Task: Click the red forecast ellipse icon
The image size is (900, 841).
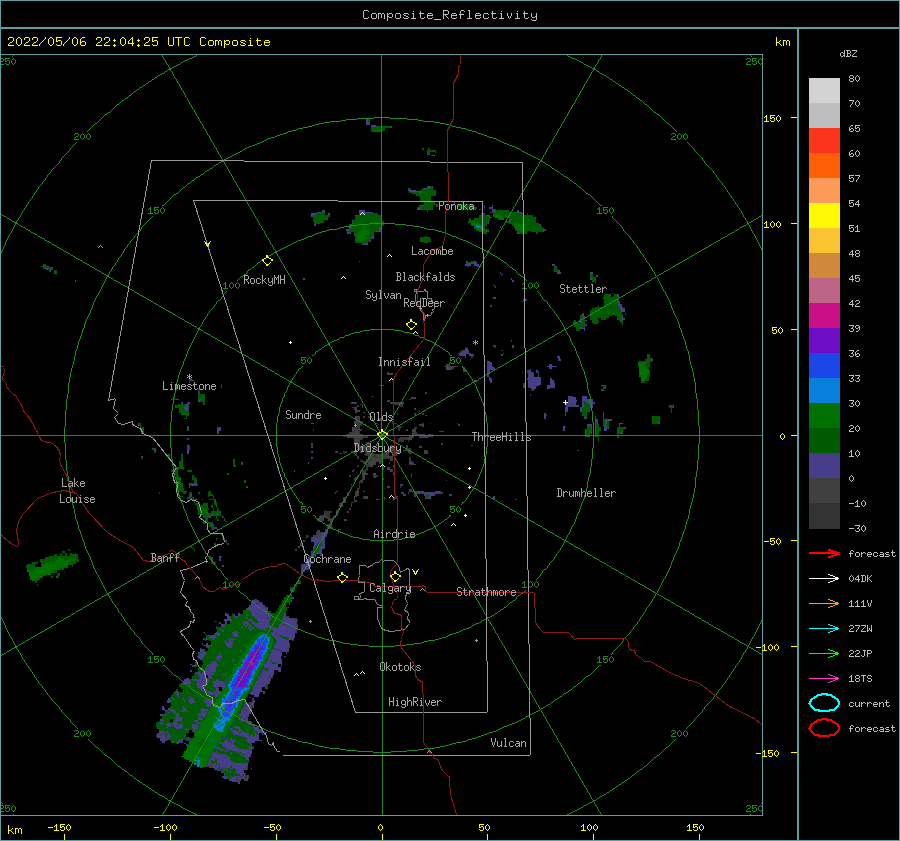Action: pyautogui.click(x=824, y=728)
